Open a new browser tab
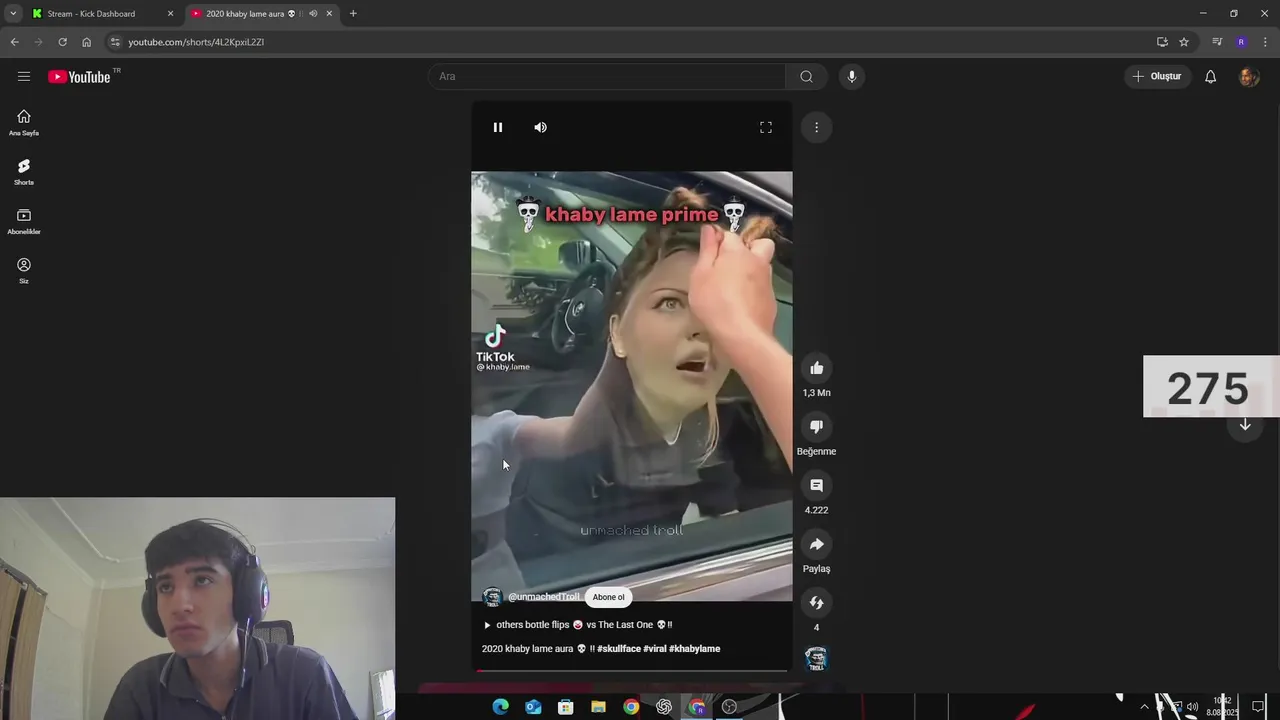This screenshot has height=720, width=1280. coord(353,14)
